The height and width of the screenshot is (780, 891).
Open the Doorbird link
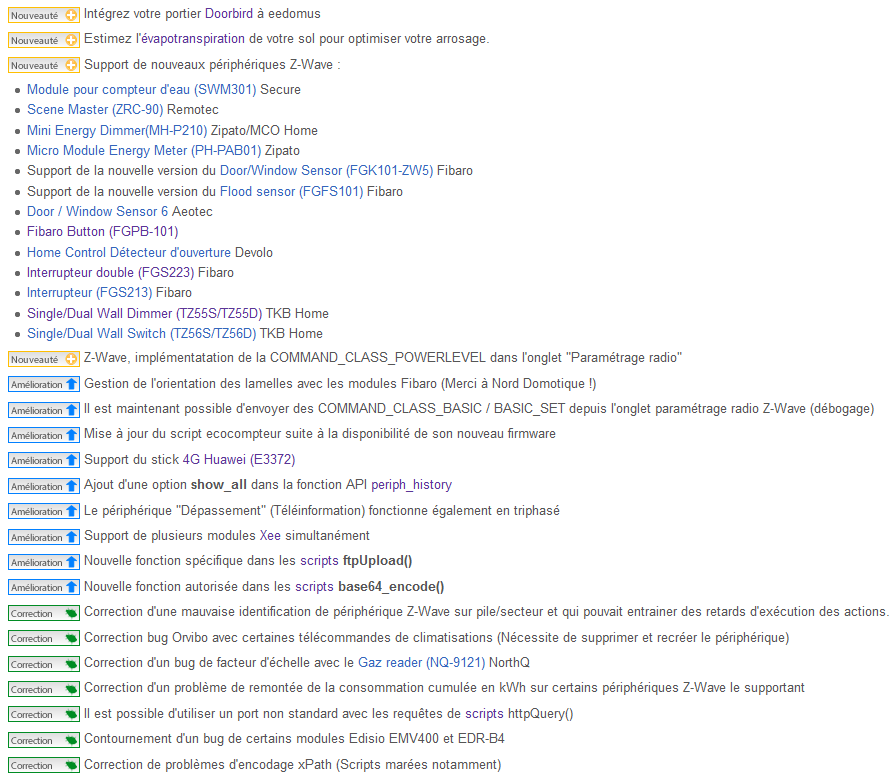[x=229, y=14]
